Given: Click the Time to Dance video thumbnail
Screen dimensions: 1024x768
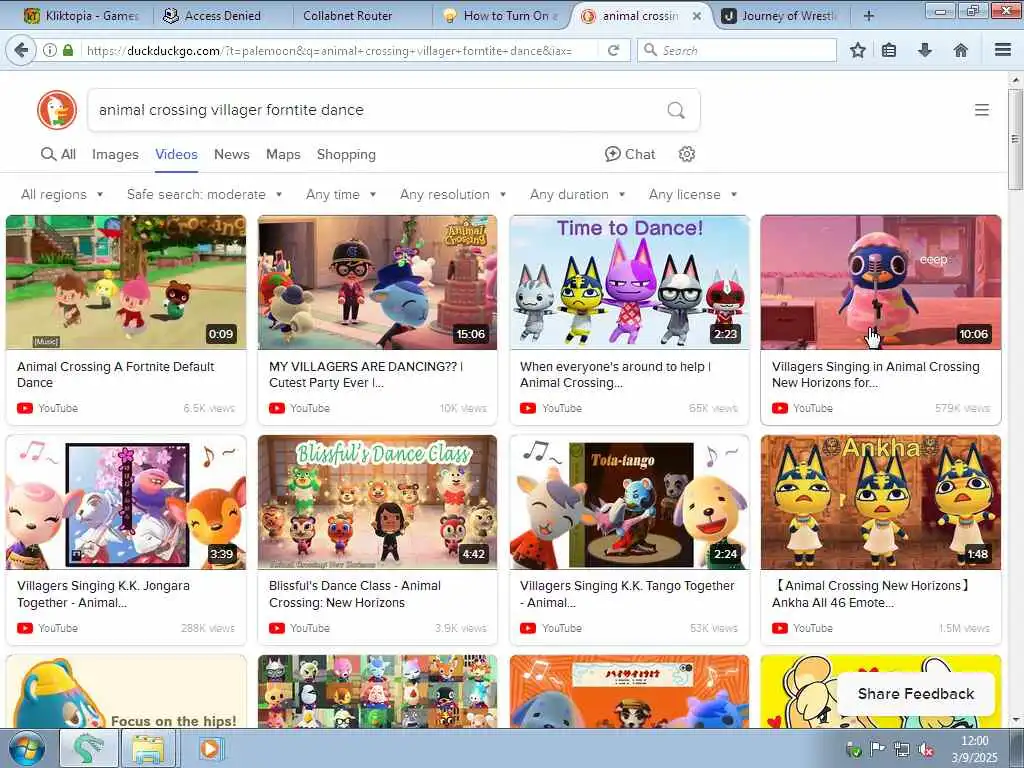Looking at the screenshot, I should 630,282.
